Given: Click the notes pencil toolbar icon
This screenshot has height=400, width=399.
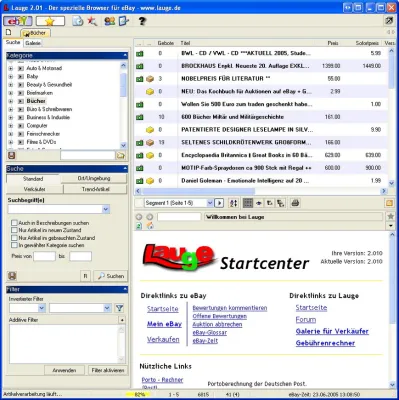Looking at the screenshot, I should pyautogui.click(x=124, y=21).
